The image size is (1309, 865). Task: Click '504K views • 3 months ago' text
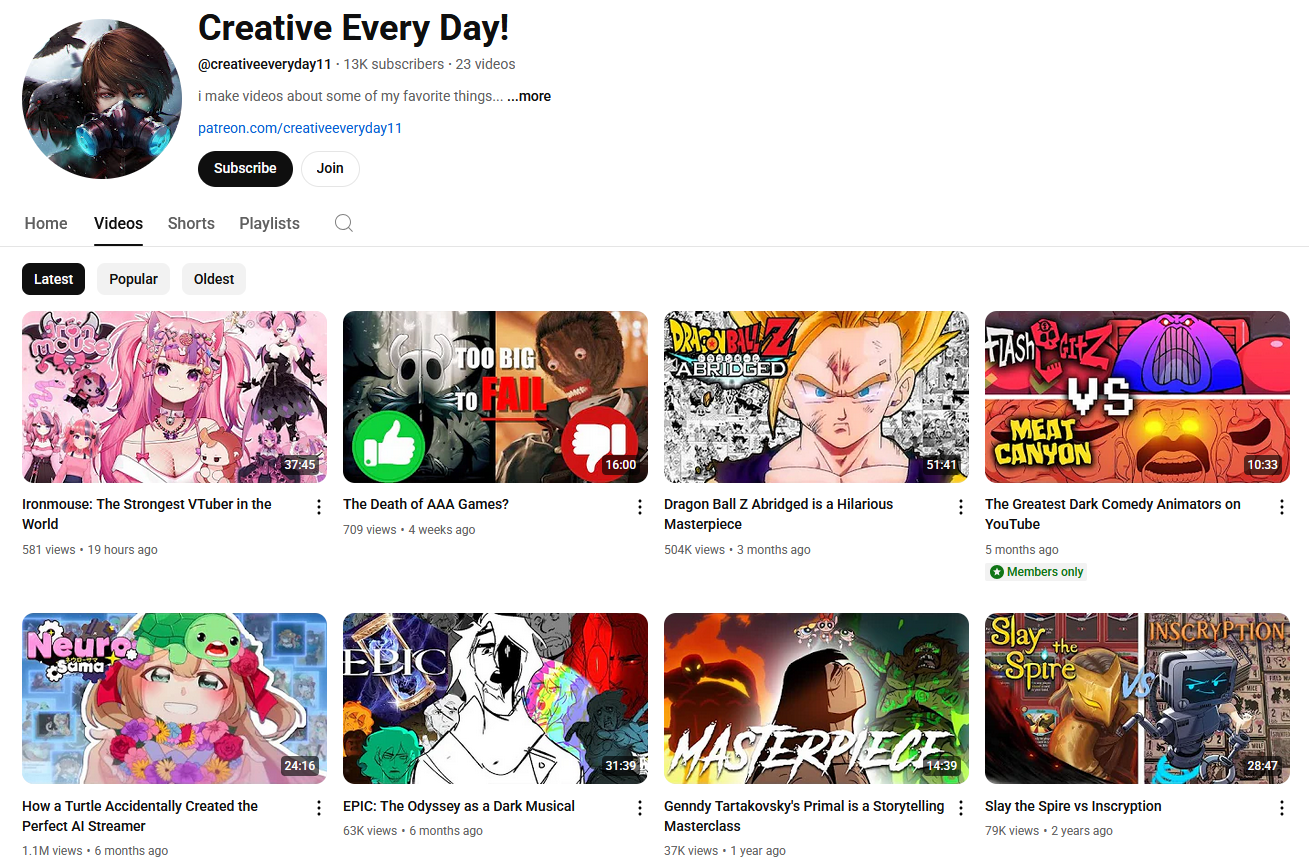point(737,550)
